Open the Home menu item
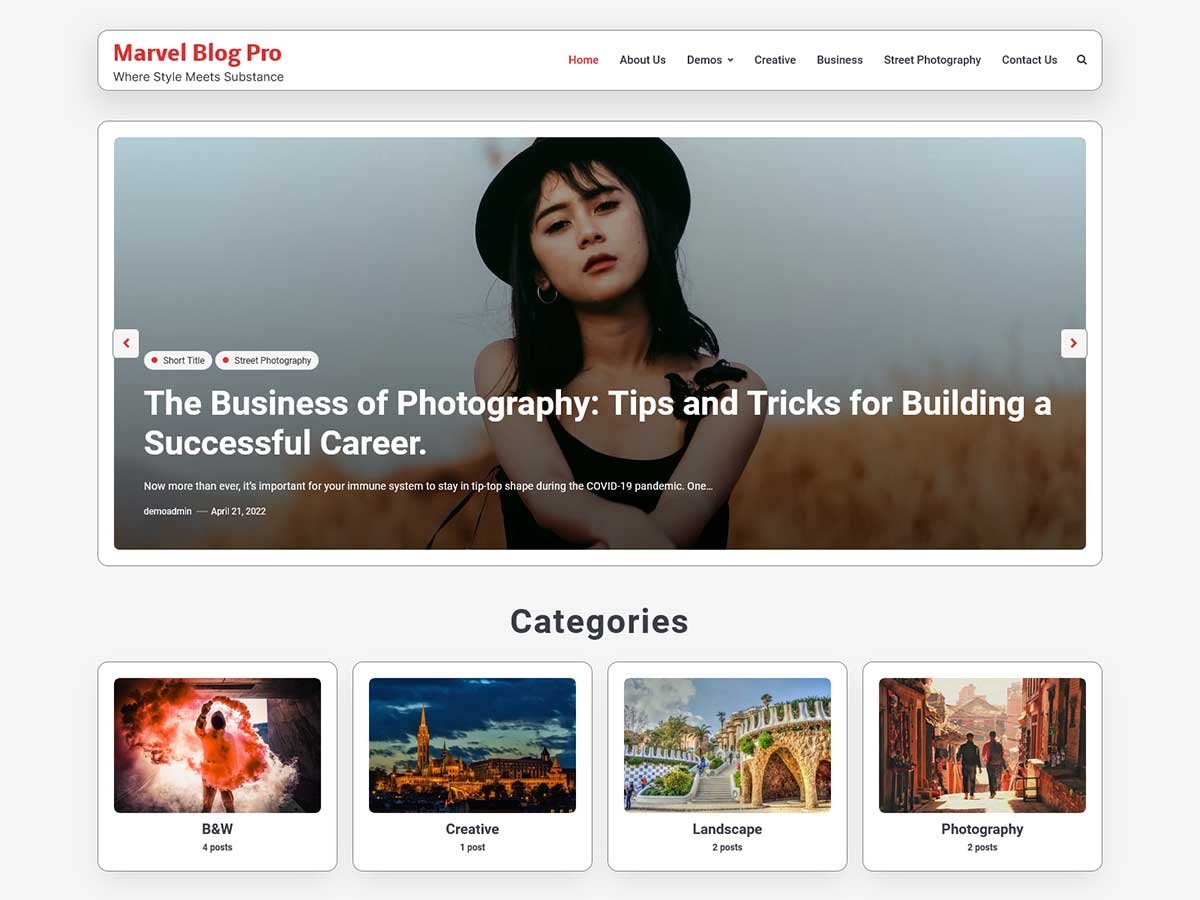This screenshot has height=900, width=1200. tap(583, 60)
